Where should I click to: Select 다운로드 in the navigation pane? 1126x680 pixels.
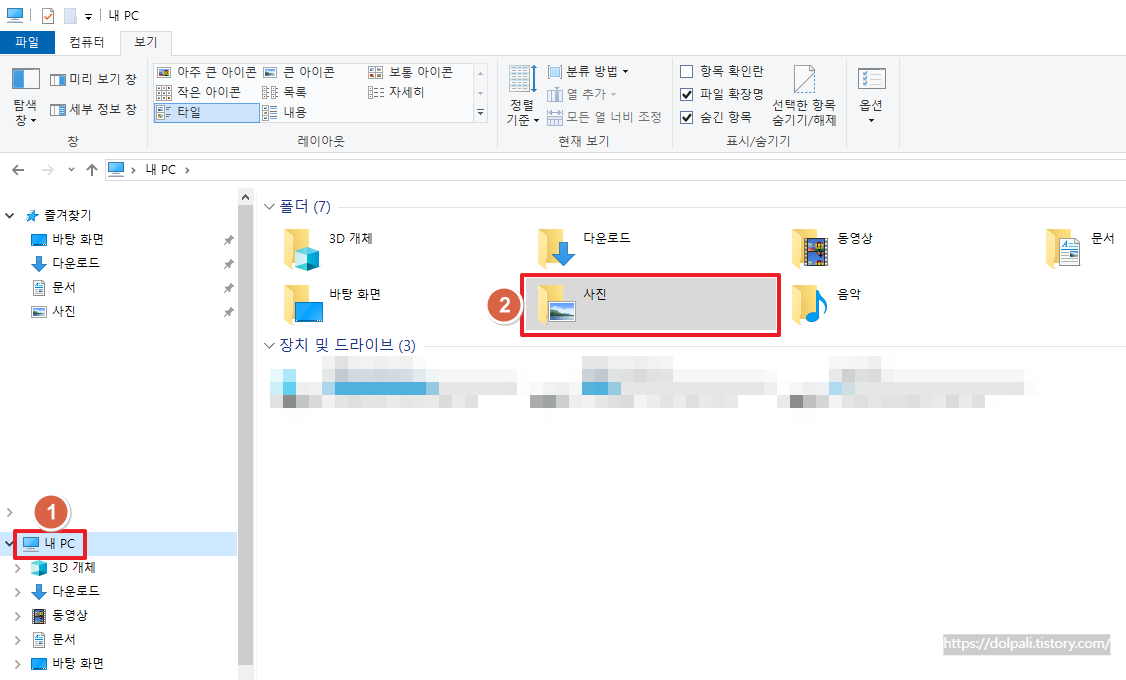coord(75,262)
